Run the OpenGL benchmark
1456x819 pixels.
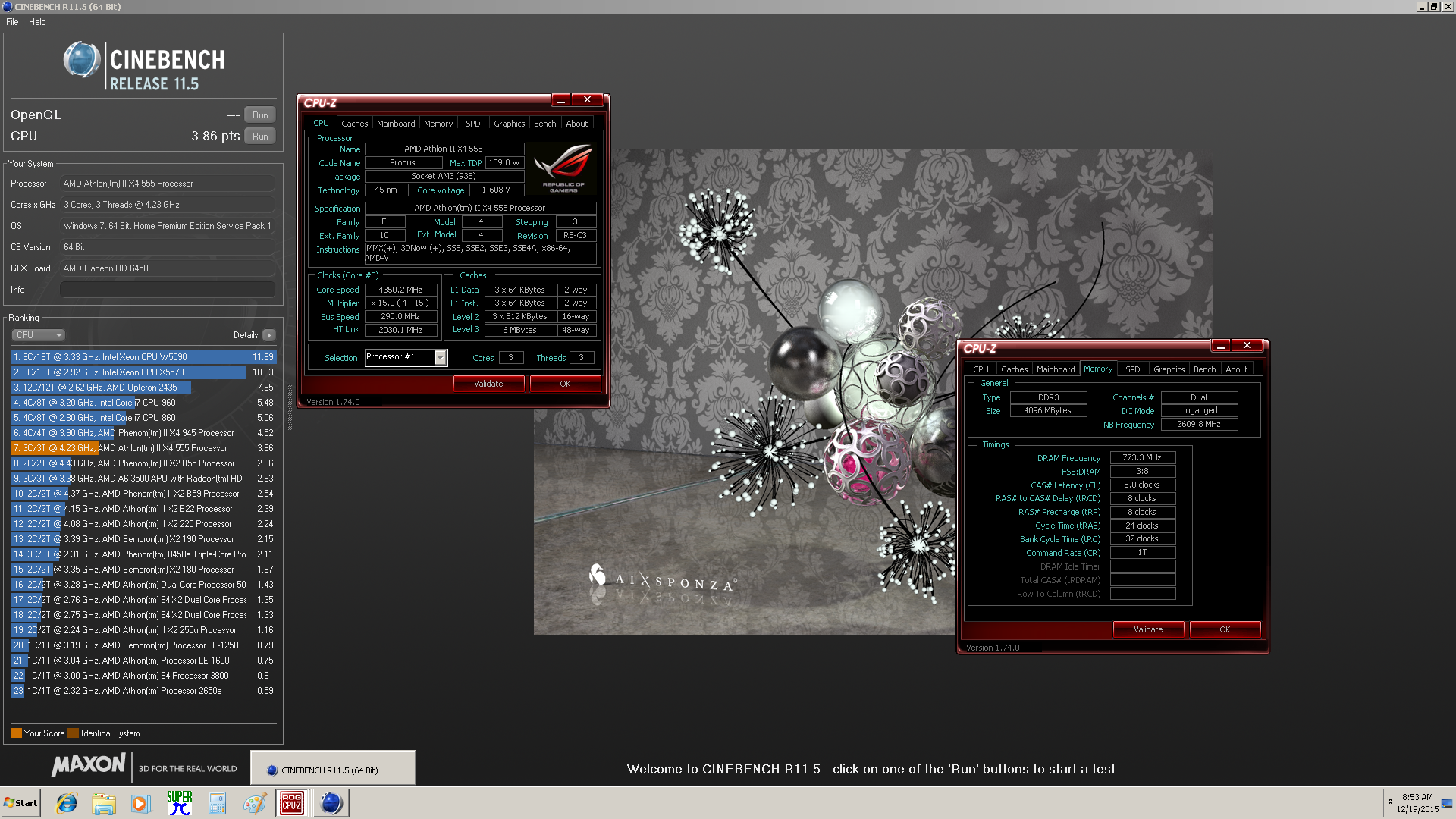pos(260,115)
